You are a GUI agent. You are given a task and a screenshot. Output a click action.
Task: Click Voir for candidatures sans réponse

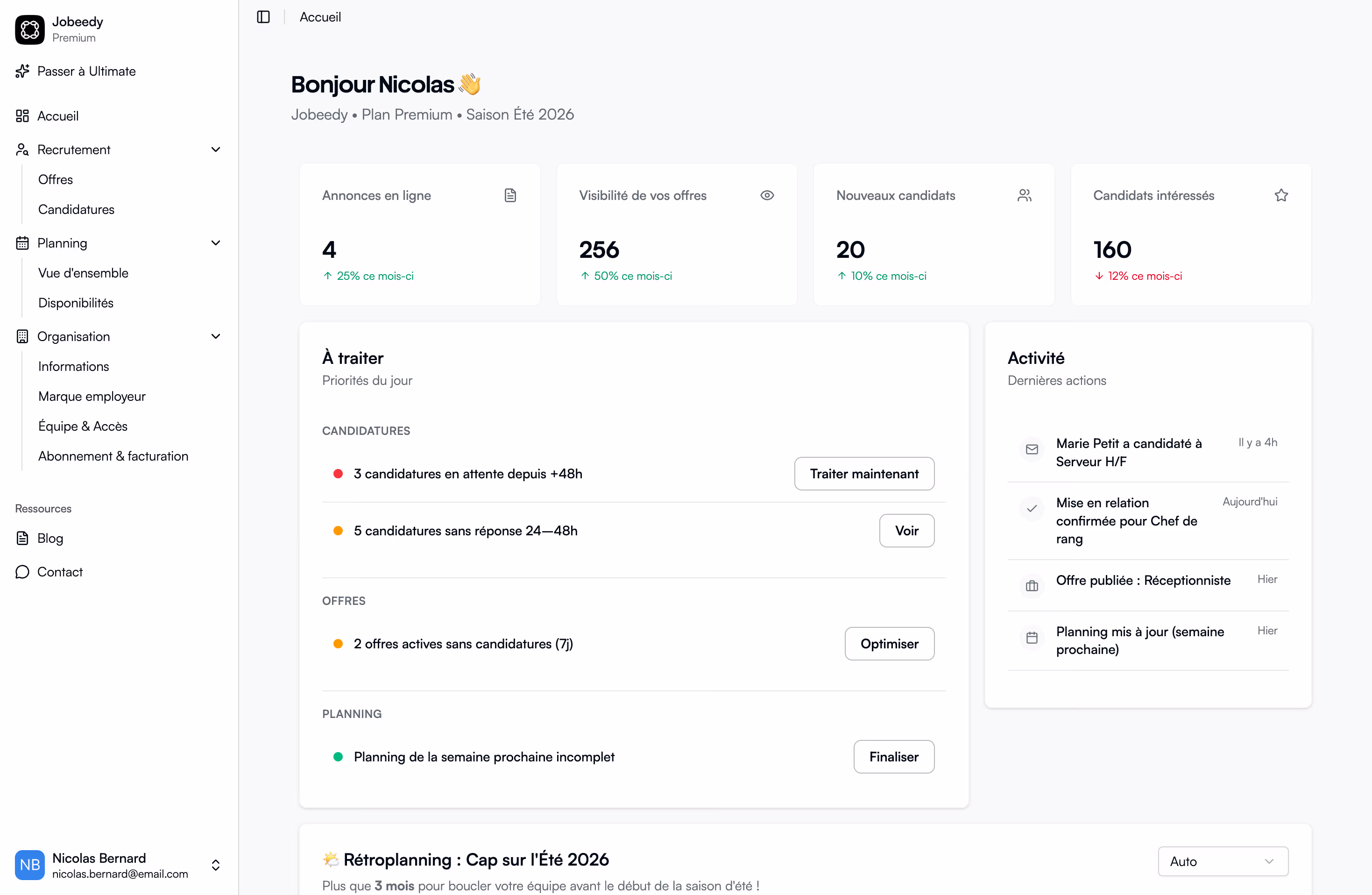pyautogui.click(x=907, y=531)
